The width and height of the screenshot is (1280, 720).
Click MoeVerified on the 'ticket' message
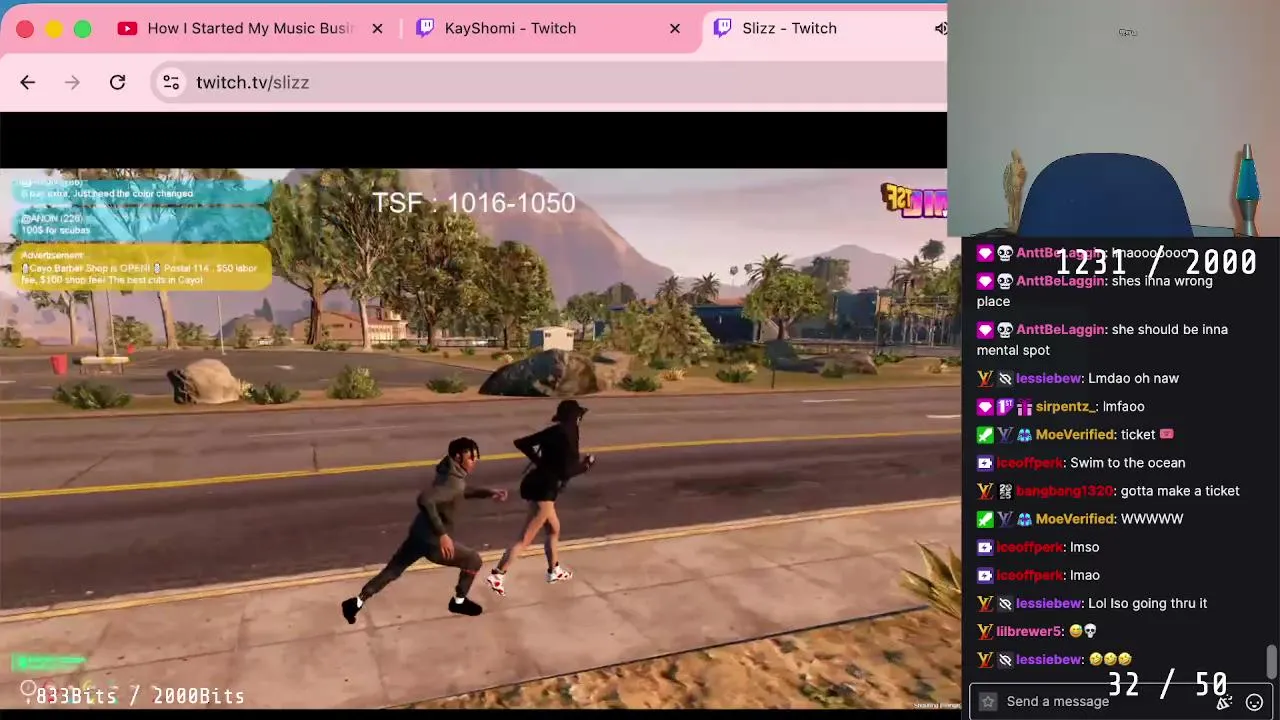point(1075,435)
